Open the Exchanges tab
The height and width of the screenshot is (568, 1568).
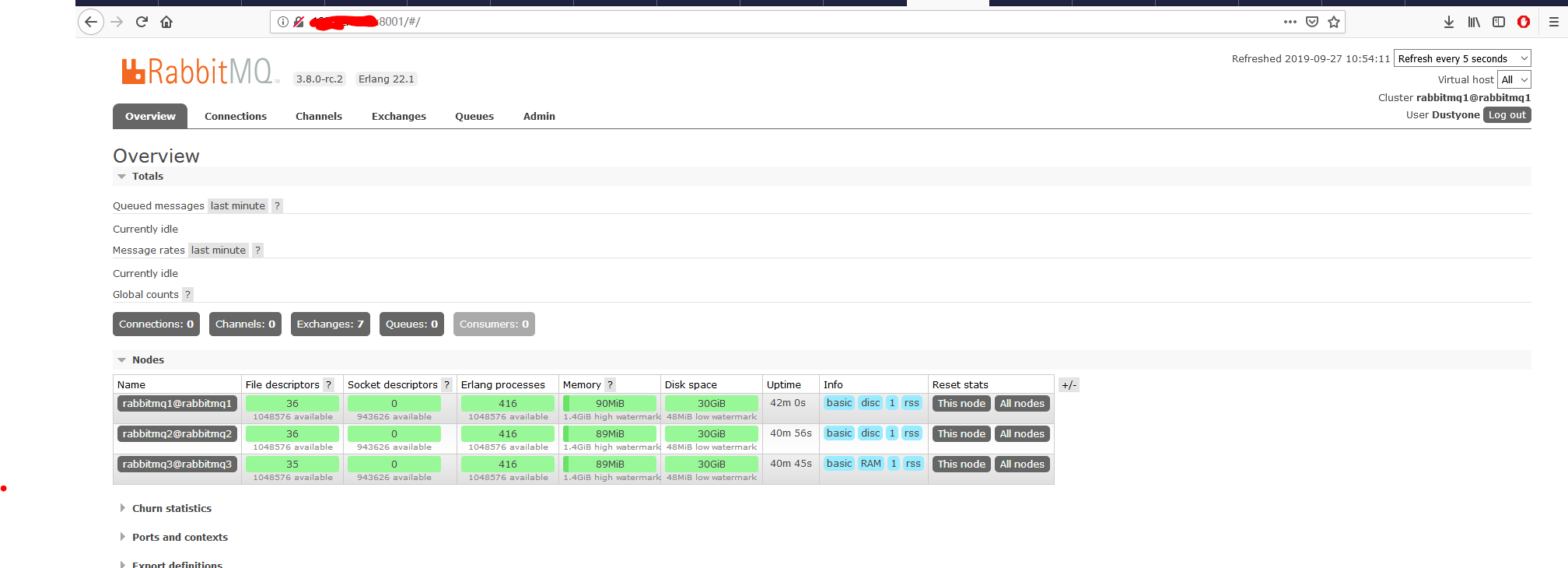(x=399, y=116)
